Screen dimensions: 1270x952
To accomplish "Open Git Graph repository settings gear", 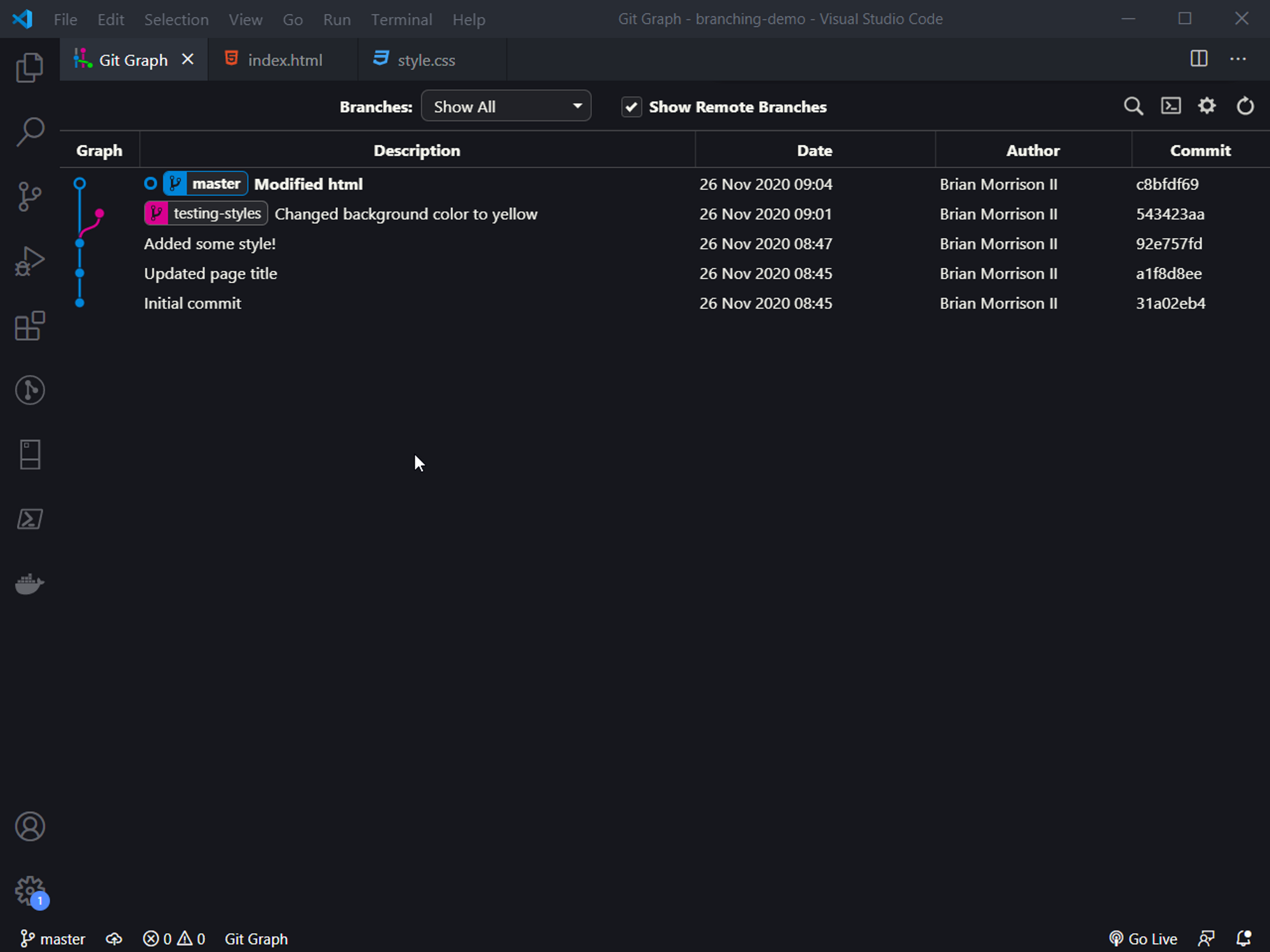I will coord(1207,105).
